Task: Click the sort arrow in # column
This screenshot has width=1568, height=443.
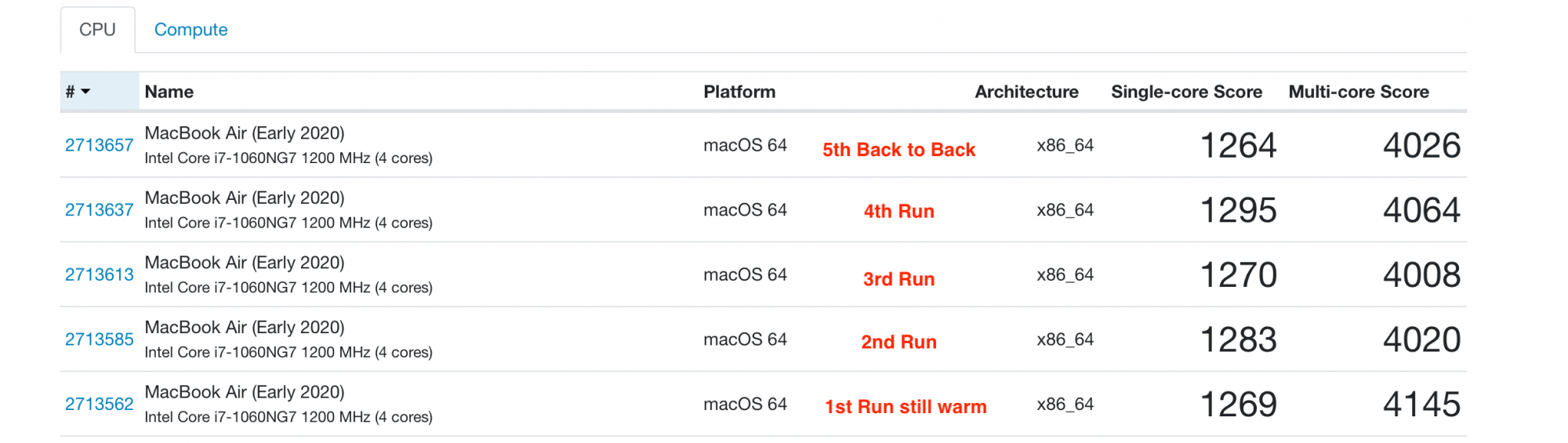Action: [85, 92]
